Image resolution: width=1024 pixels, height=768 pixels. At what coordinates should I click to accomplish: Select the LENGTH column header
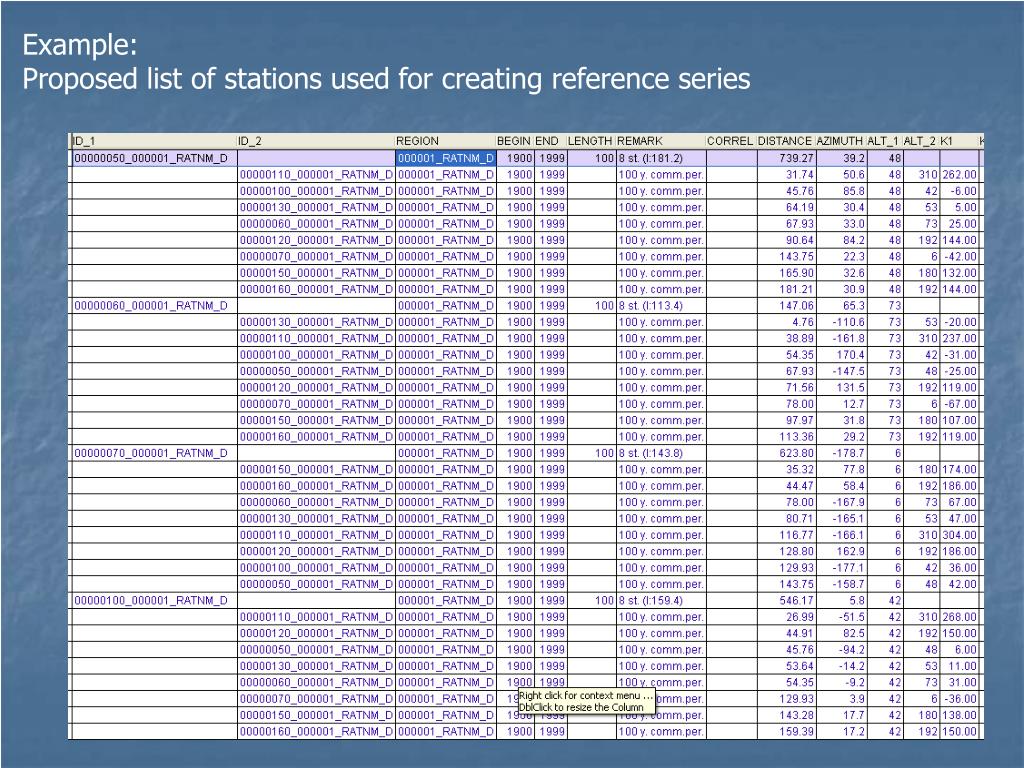[x=591, y=141]
